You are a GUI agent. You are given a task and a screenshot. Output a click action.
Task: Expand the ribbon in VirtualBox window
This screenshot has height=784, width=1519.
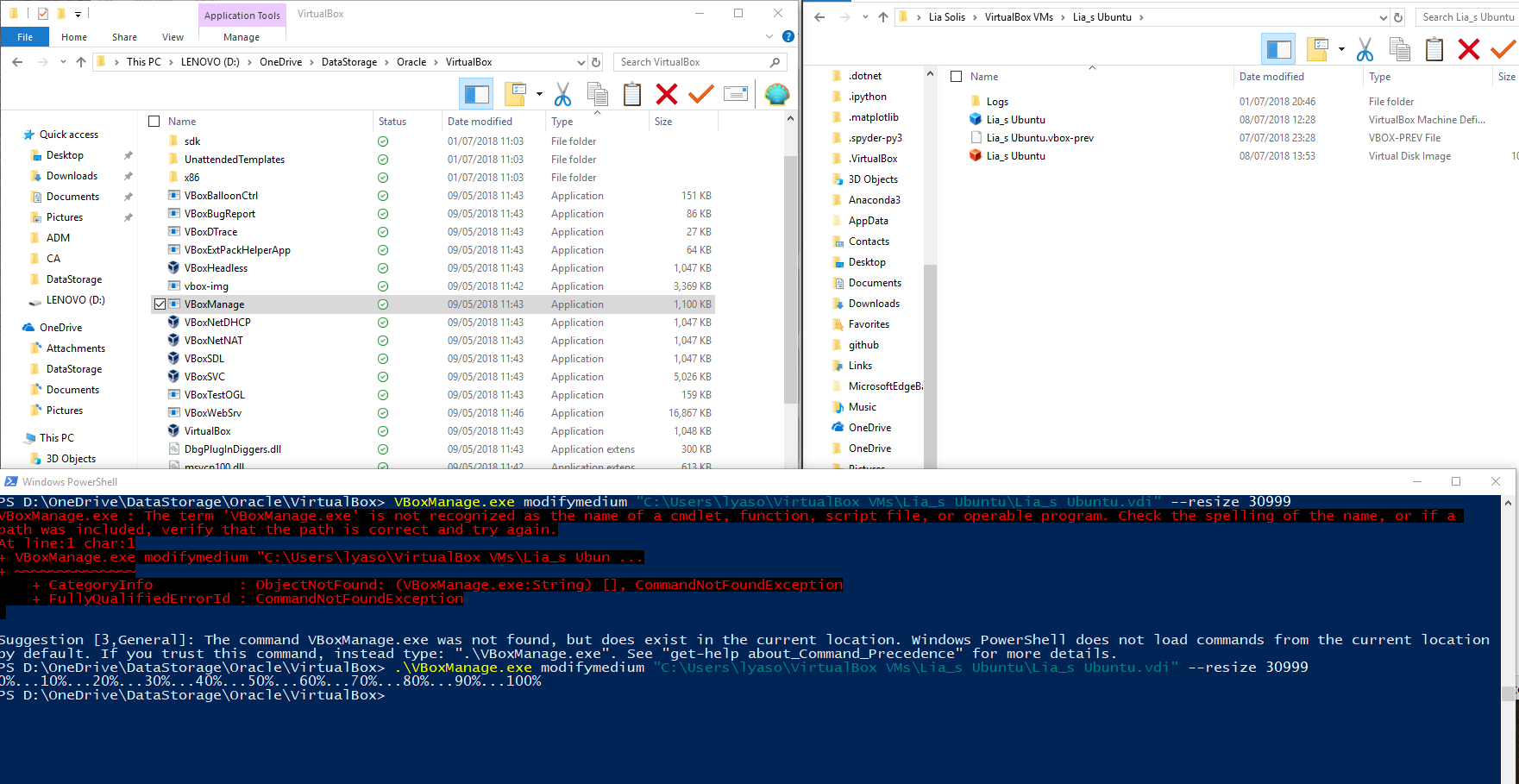point(769,36)
